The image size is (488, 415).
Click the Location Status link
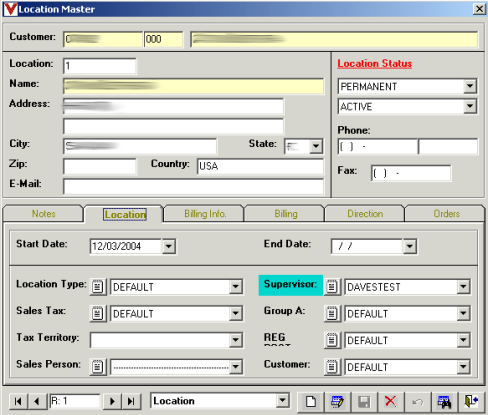[x=375, y=63]
